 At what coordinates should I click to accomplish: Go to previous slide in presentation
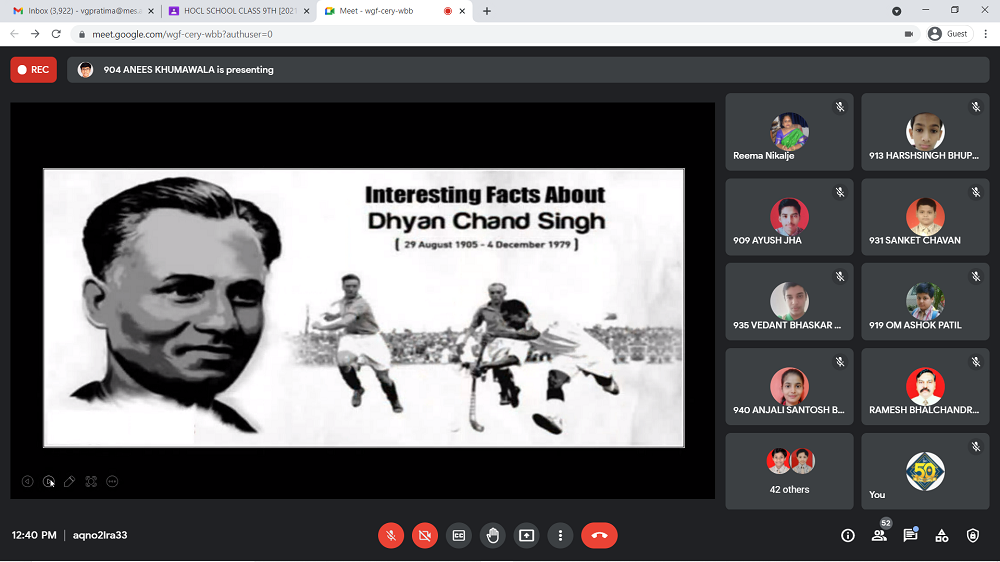click(x=28, y=482)
